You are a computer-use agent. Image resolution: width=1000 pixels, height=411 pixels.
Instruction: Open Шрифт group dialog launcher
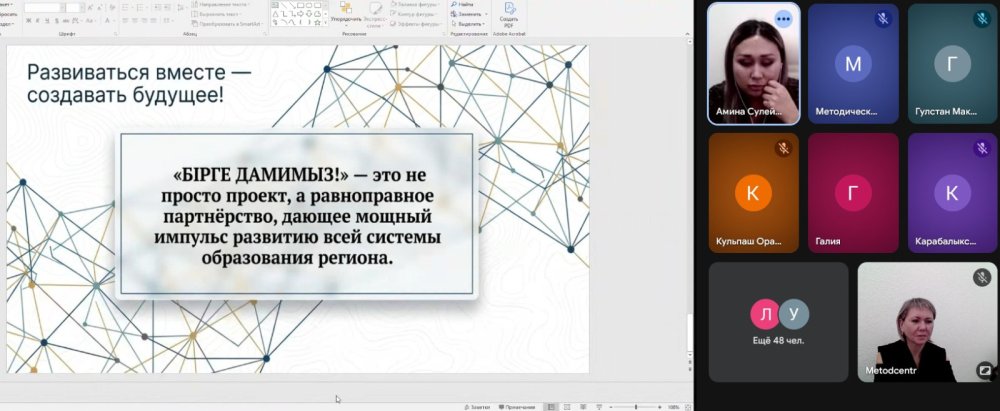[x=115, y=34]
